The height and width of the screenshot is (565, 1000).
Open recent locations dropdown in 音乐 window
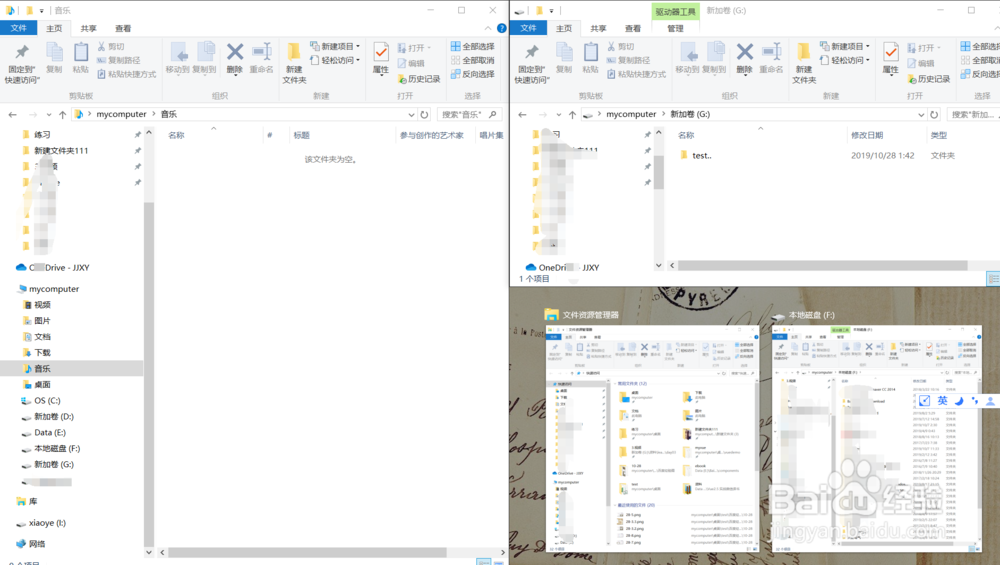(x=48, y=115)
